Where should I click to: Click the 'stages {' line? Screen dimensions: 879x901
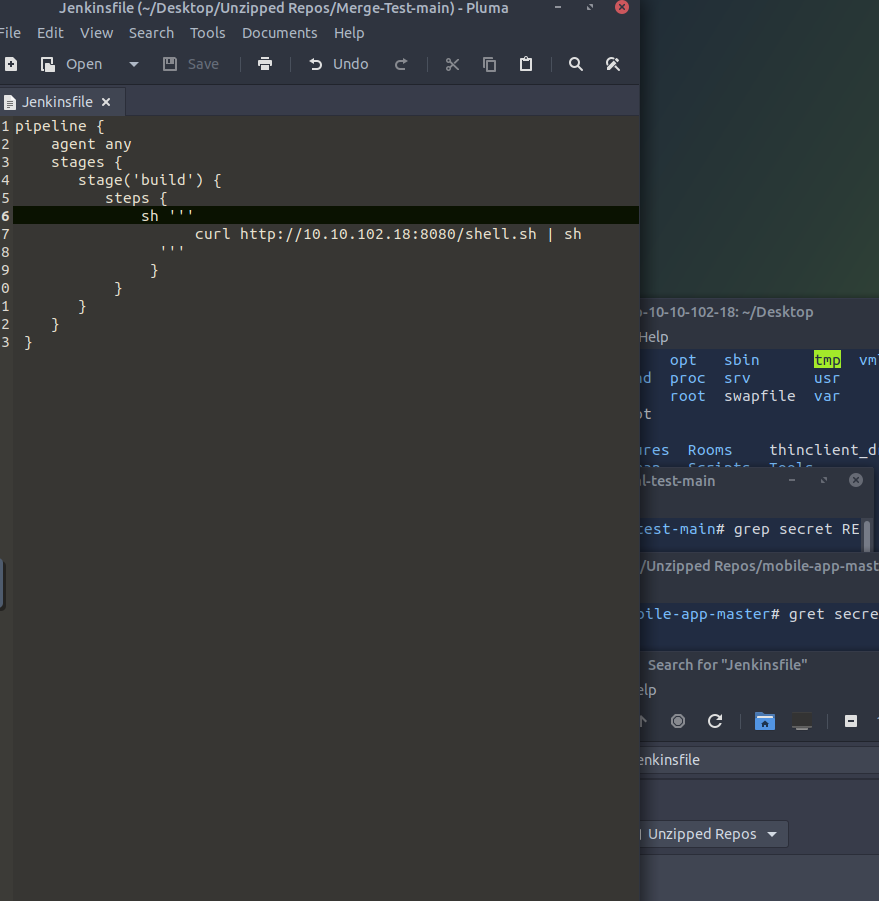(87, 162)
